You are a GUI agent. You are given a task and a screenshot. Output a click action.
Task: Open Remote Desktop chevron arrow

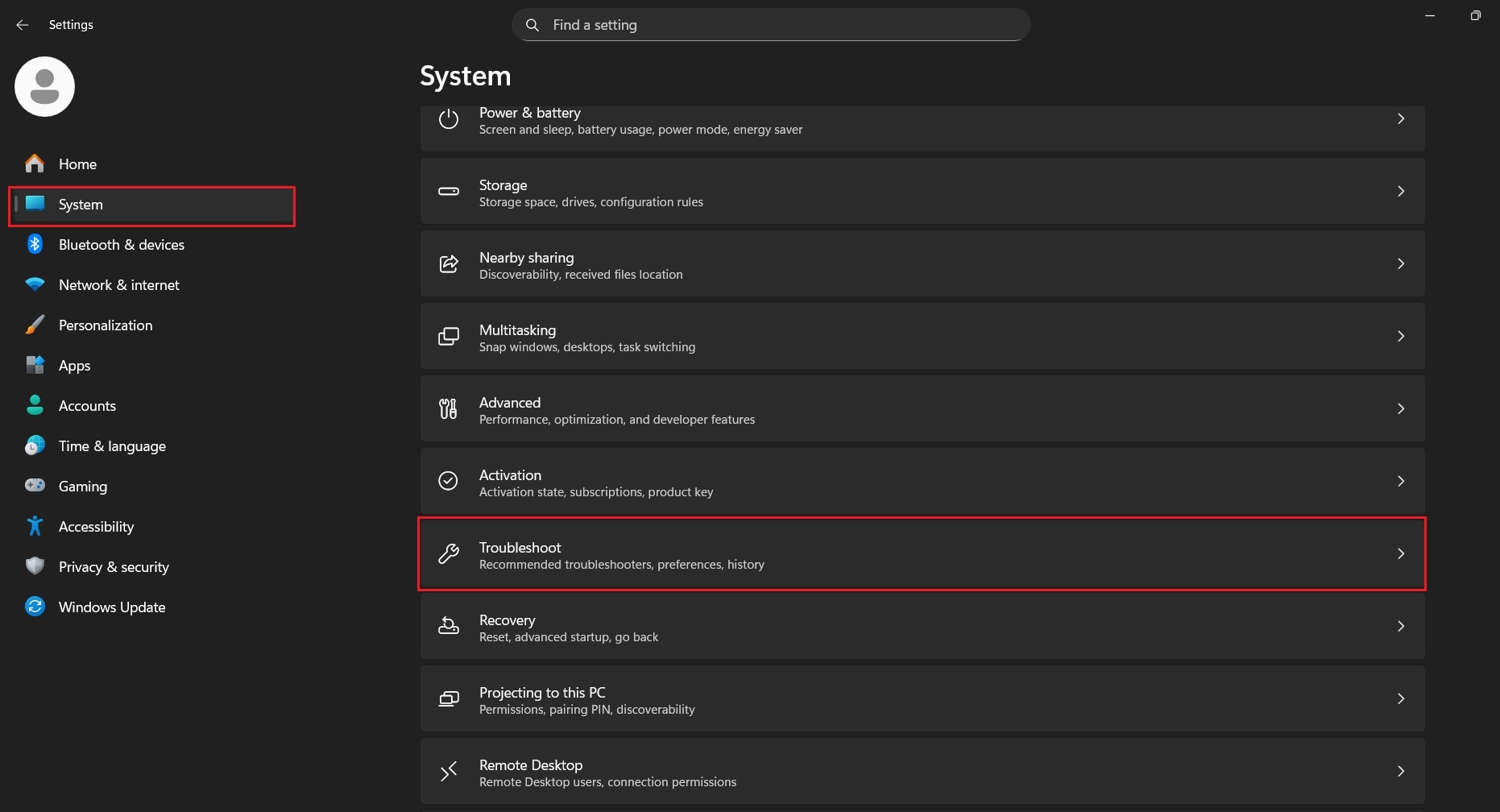[1400, 772]
